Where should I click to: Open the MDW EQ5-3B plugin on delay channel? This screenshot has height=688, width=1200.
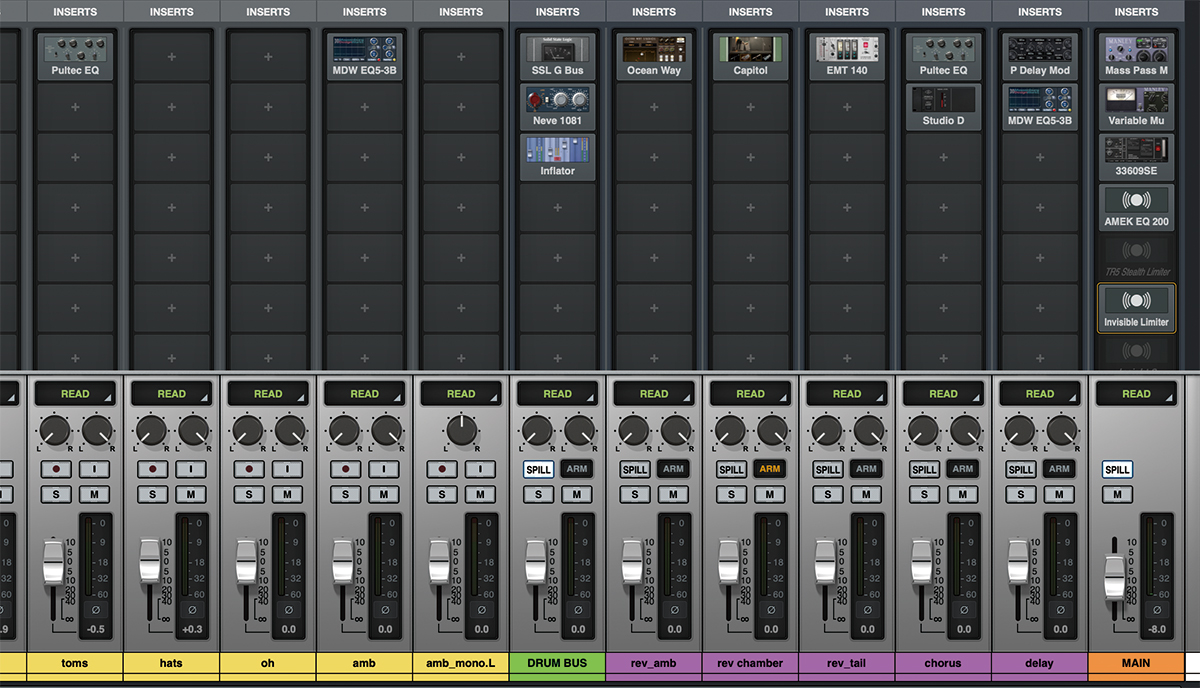click(x=1040, y=107)
